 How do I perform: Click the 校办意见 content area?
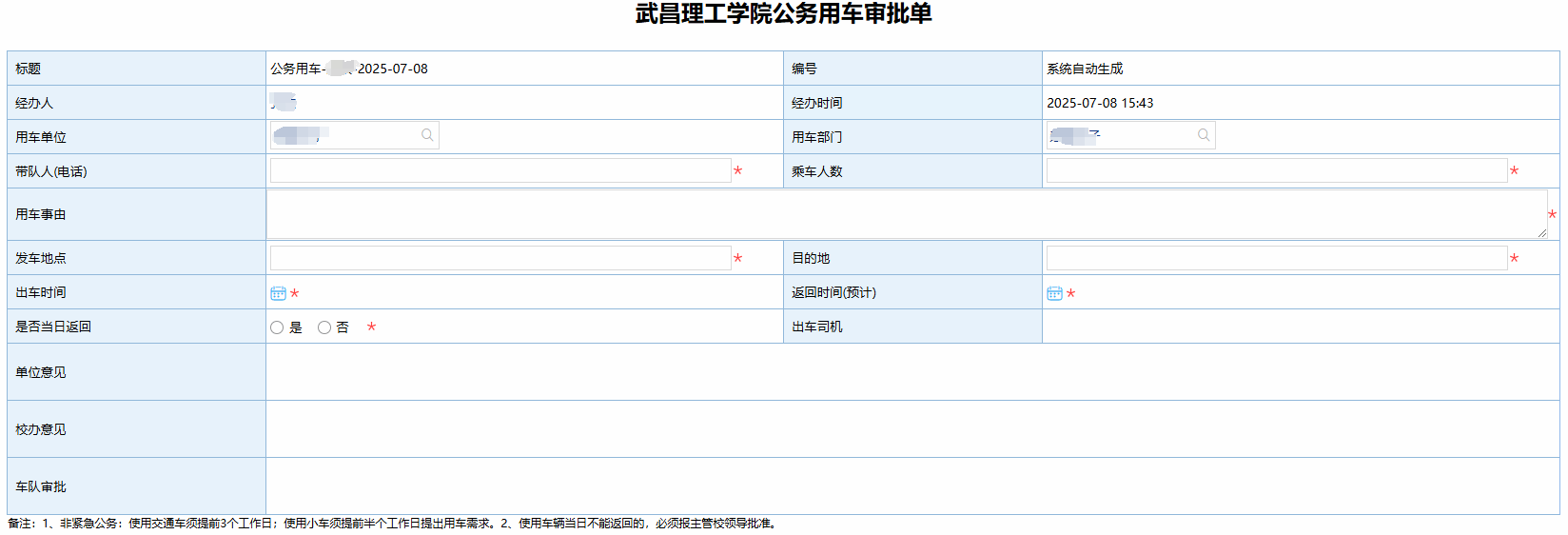(911, 429)
